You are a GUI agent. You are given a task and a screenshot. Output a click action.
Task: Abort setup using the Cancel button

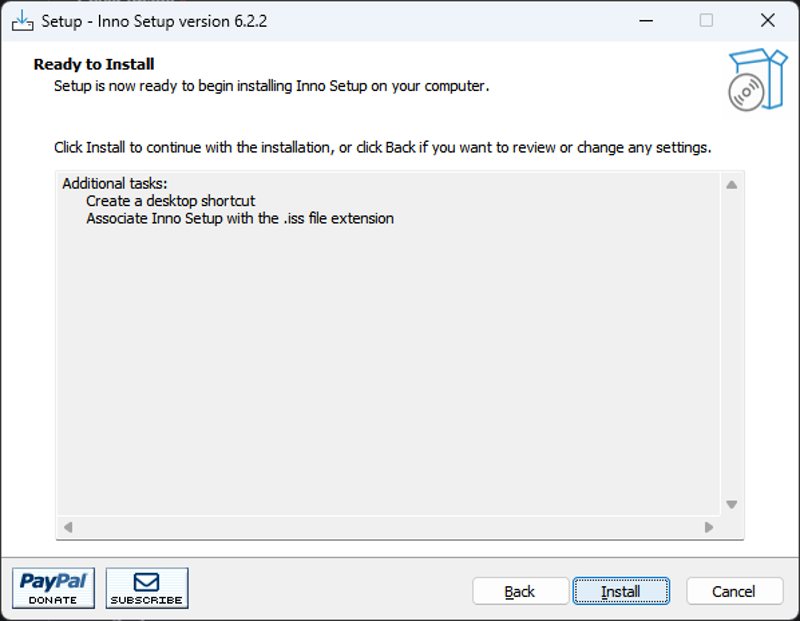(x=734, y=591)
